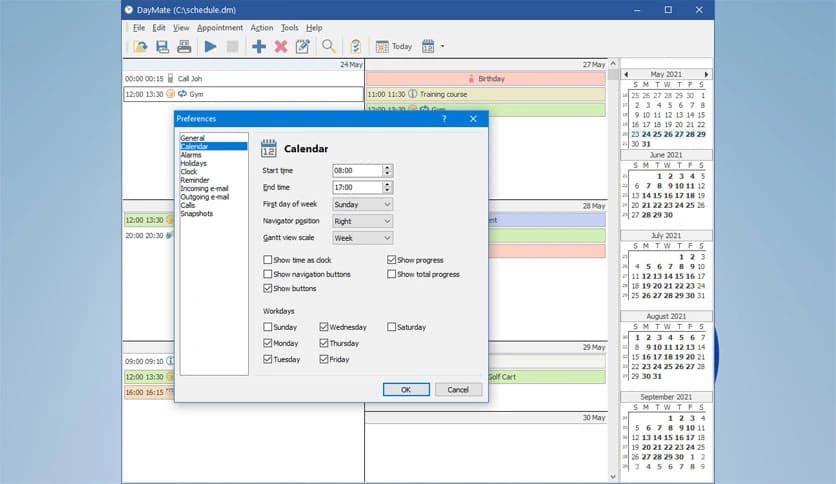Open the View menu
Screen dimensions: 836x484
(181, 28)
